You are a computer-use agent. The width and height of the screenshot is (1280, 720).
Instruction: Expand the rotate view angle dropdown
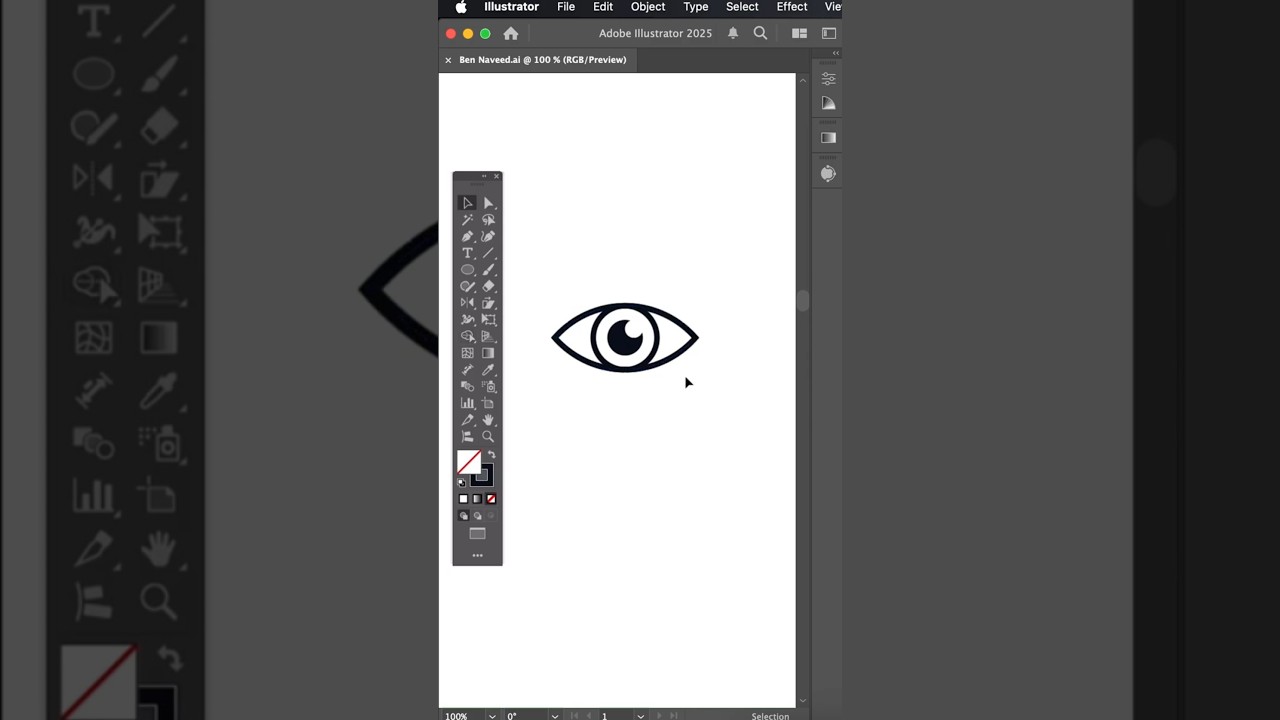coord(554,715)
